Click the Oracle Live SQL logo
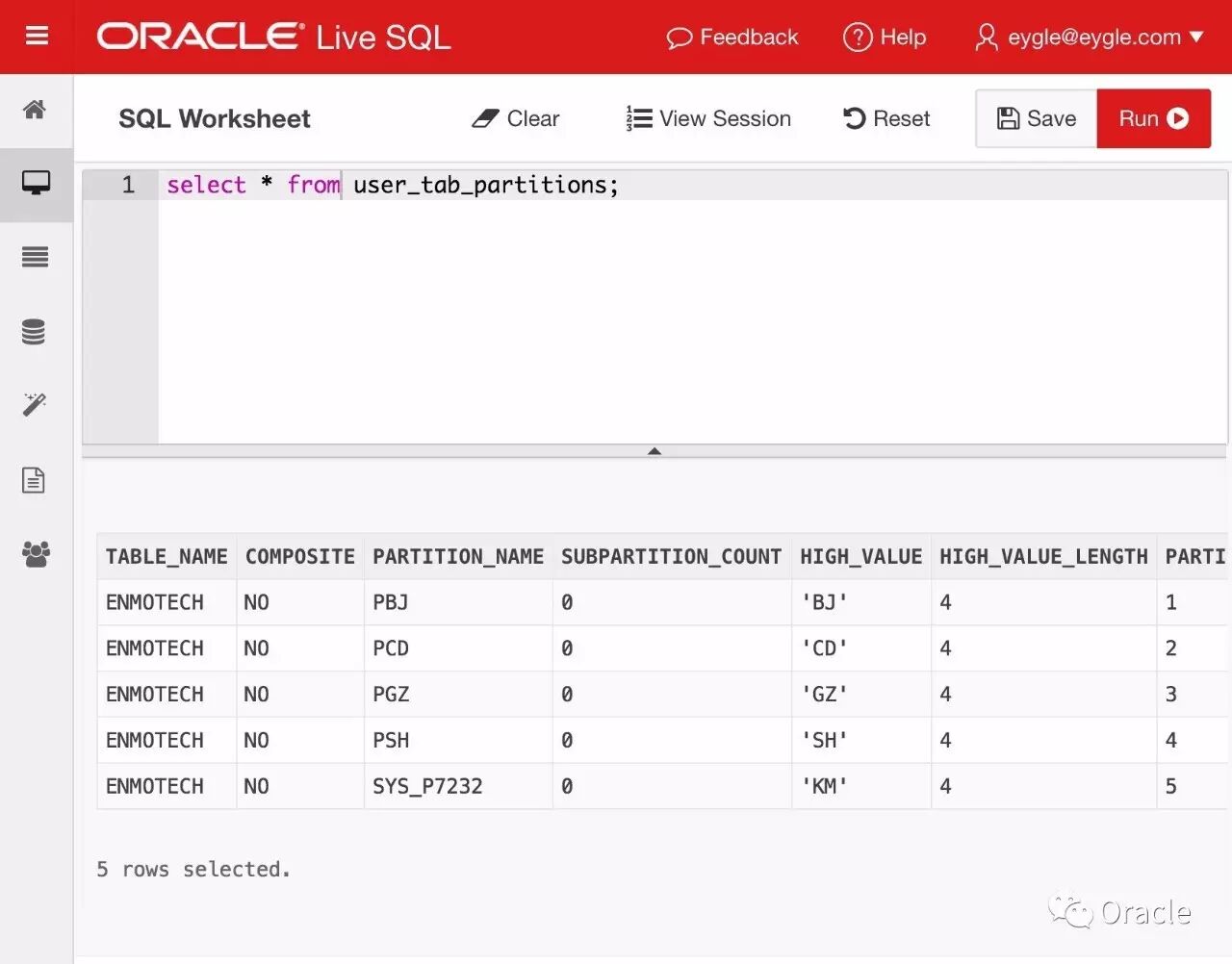This screenshot has width=1232, height=964. pyautogui.click(x=273, y=37)
